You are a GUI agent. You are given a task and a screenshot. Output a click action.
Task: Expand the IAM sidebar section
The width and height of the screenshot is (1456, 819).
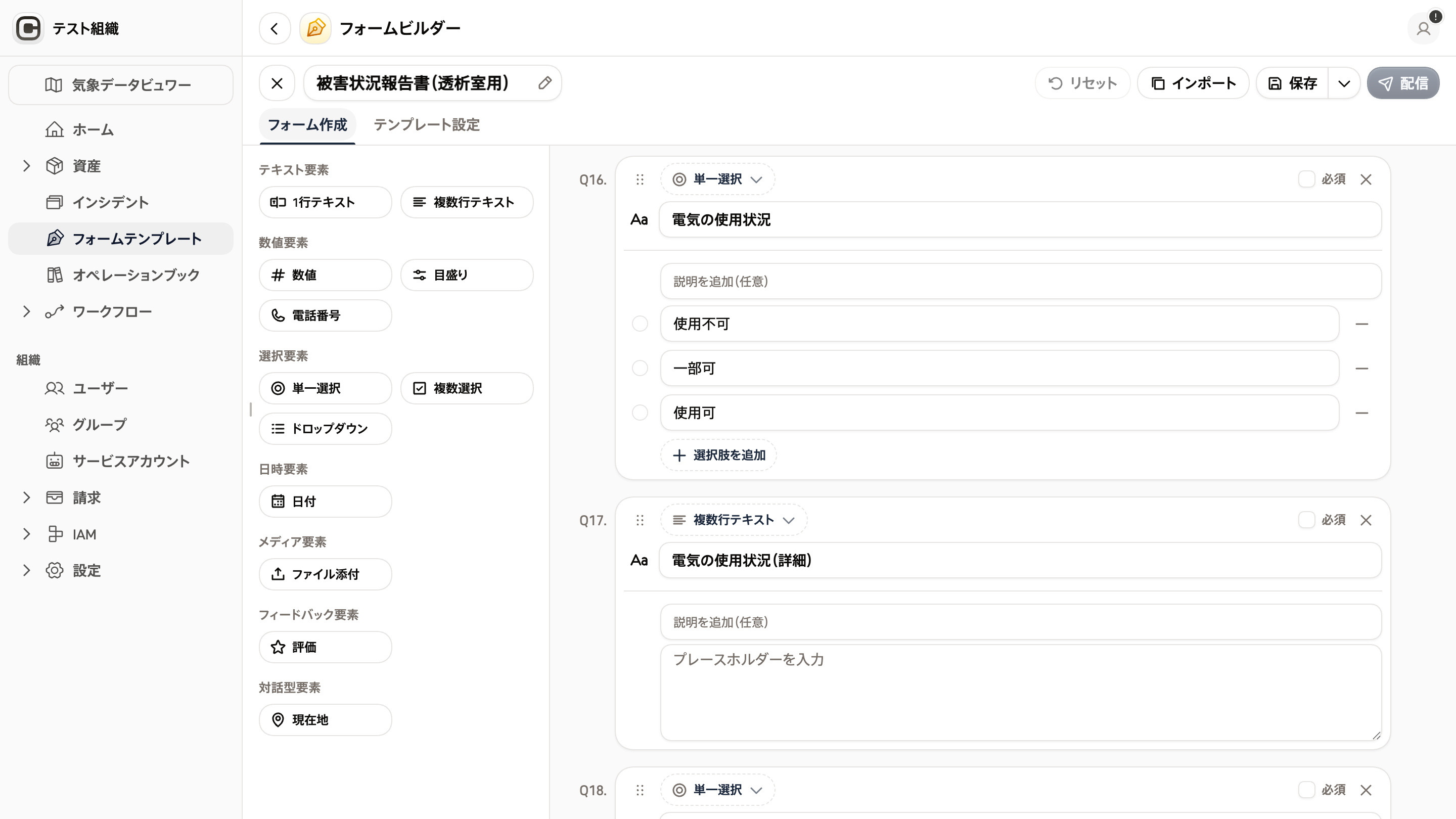point(26,534)
